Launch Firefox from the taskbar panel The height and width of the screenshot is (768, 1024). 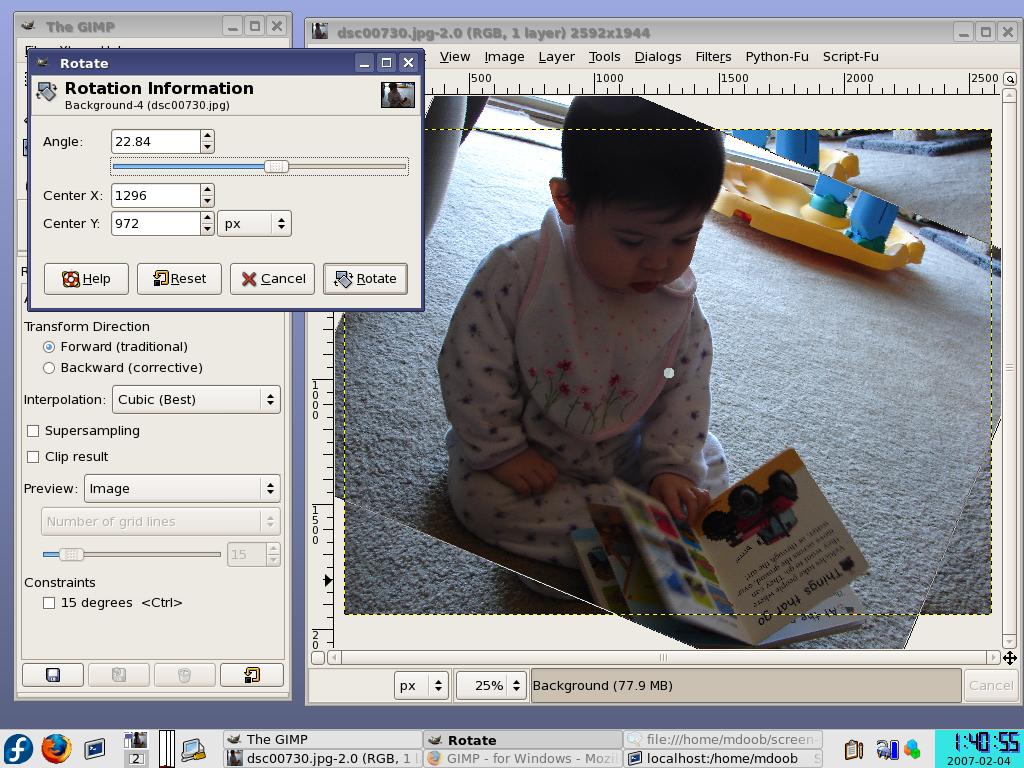click(x=56, y=748)
